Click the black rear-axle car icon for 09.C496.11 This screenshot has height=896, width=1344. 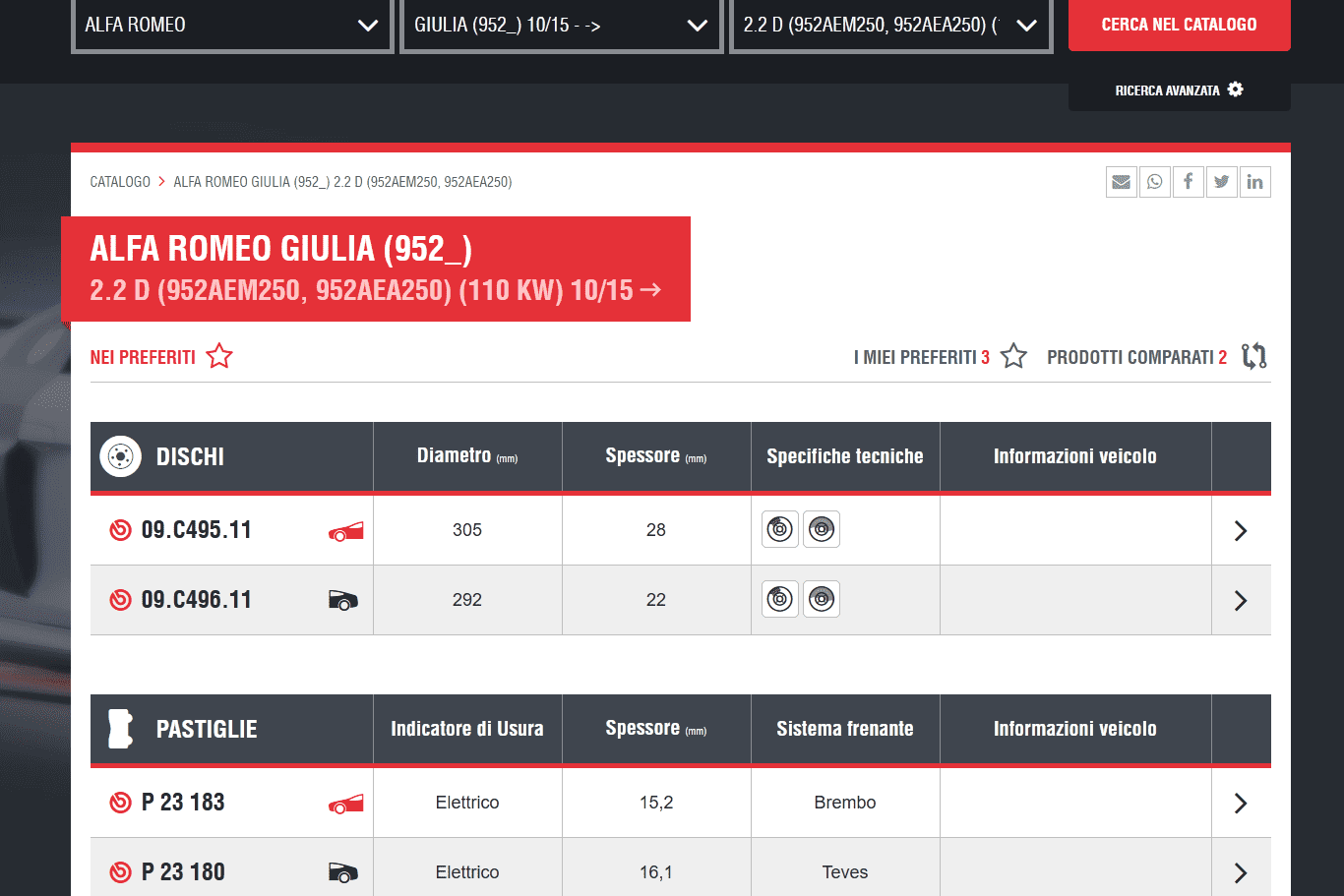tap(343, 600)
